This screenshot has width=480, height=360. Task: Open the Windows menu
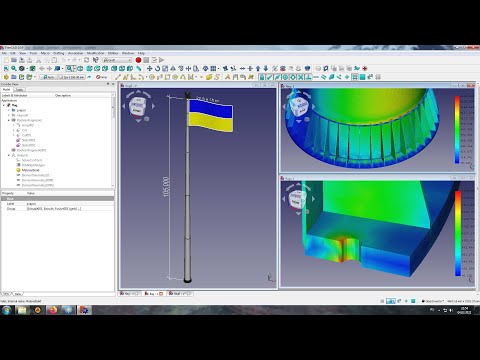[128, 53]
